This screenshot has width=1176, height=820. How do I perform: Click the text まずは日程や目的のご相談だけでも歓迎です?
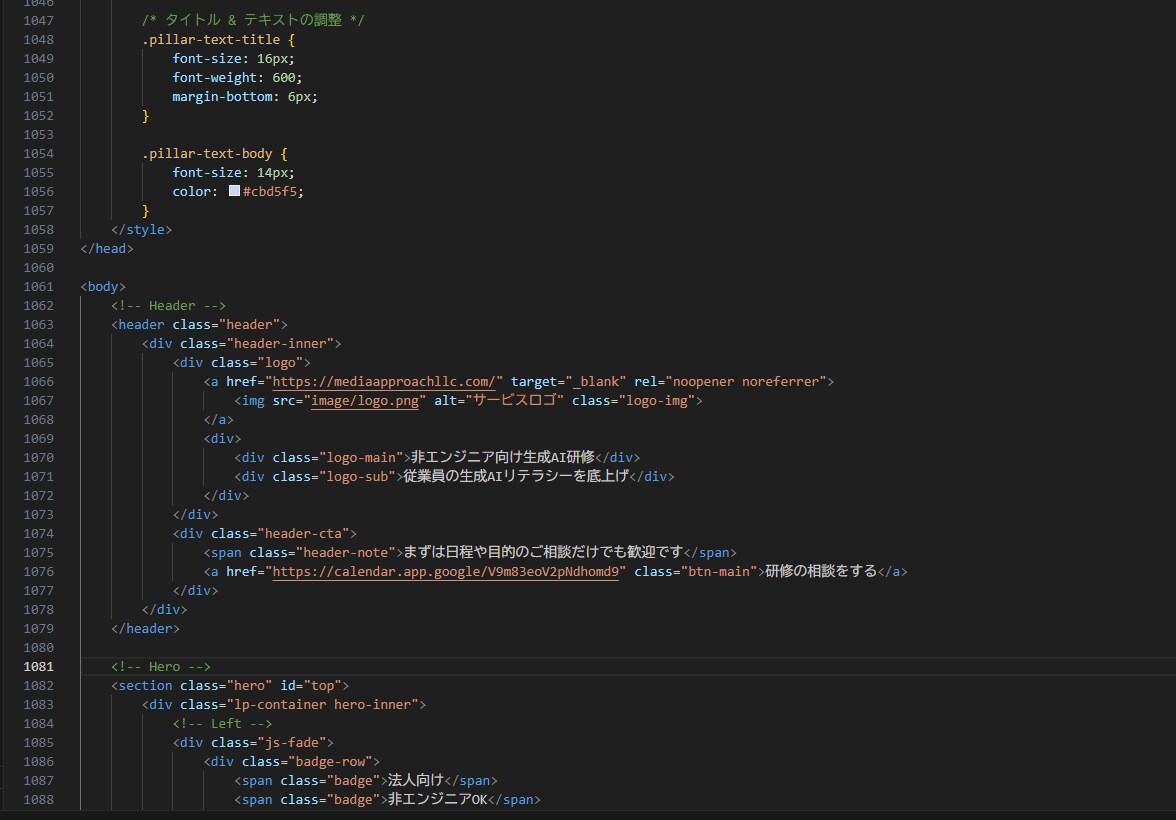(x=543, y=552)
